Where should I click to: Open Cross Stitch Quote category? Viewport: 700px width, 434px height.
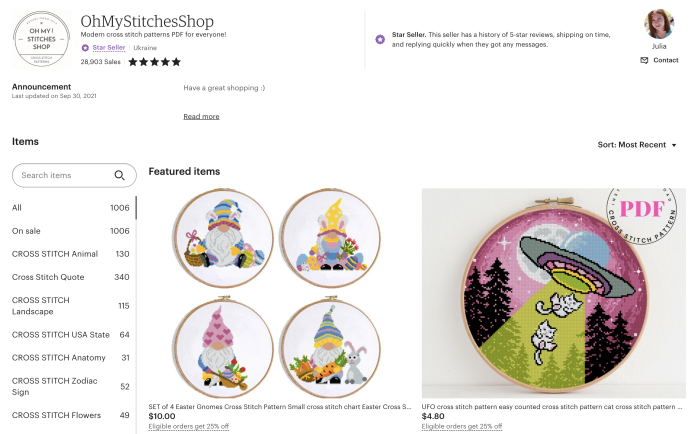tap(71, 277)
